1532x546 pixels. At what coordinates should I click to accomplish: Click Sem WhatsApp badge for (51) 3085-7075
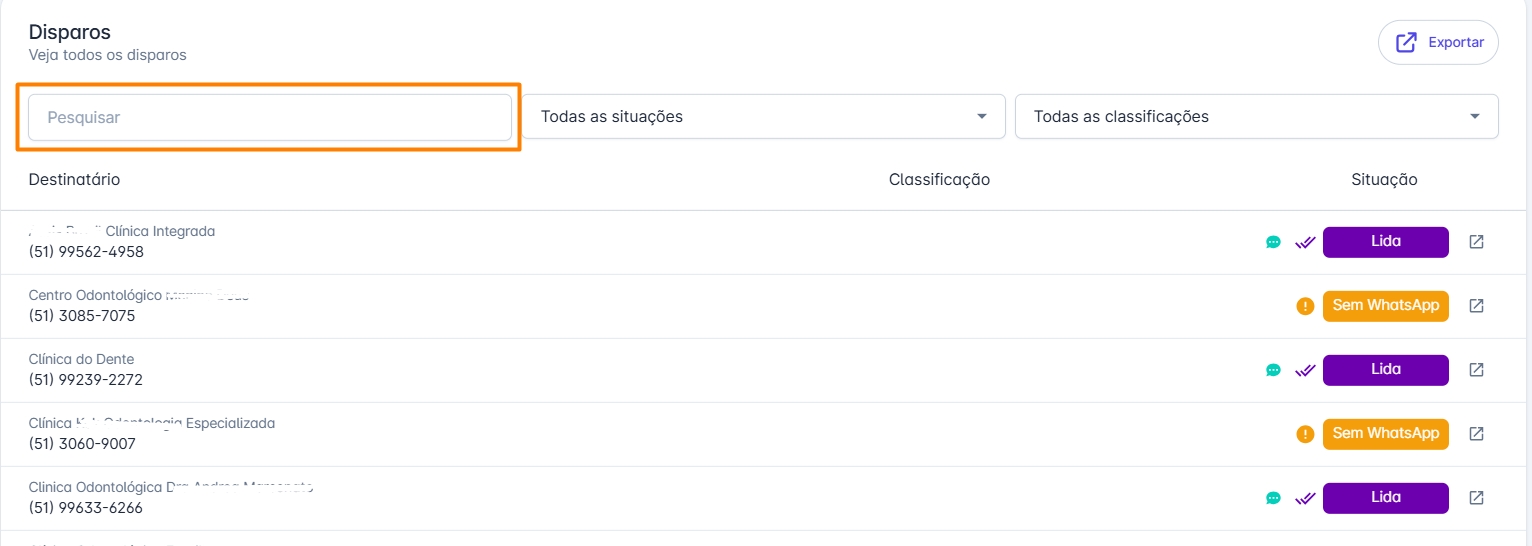pyautogui.click(x=1385, y=306)
